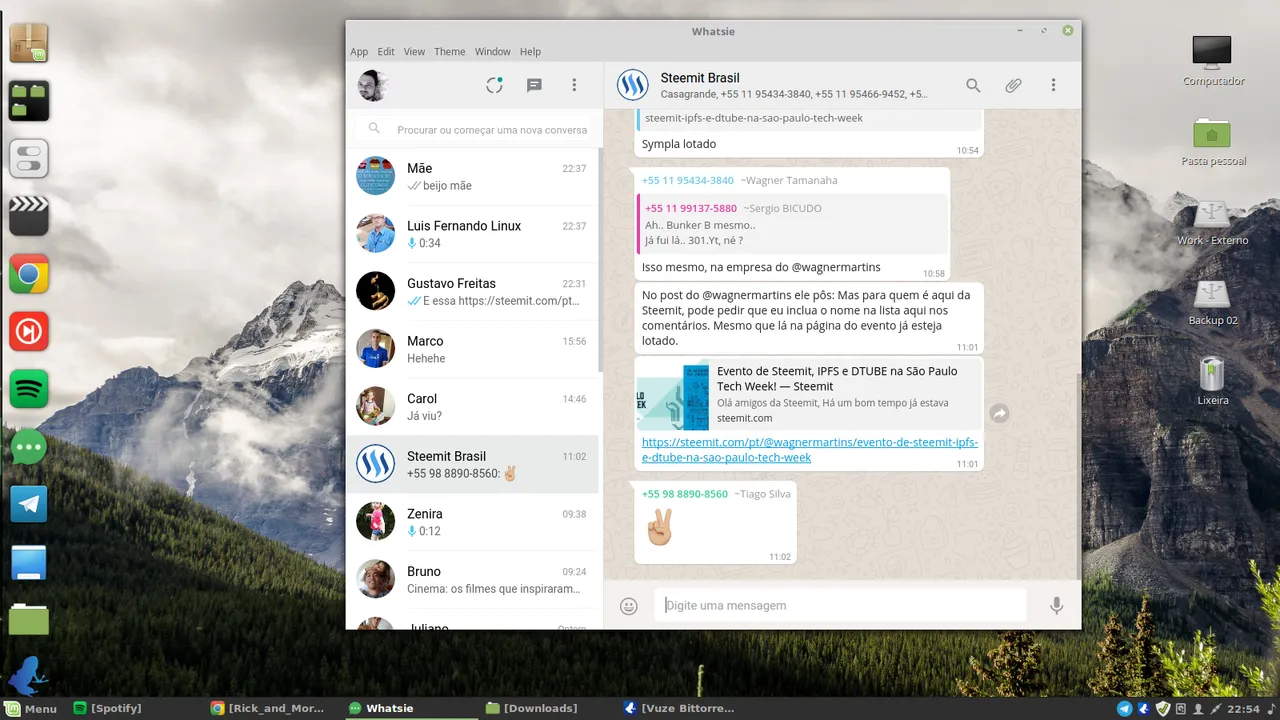Open own profile picture in sidebar
1280x720 pixels.
373,85
